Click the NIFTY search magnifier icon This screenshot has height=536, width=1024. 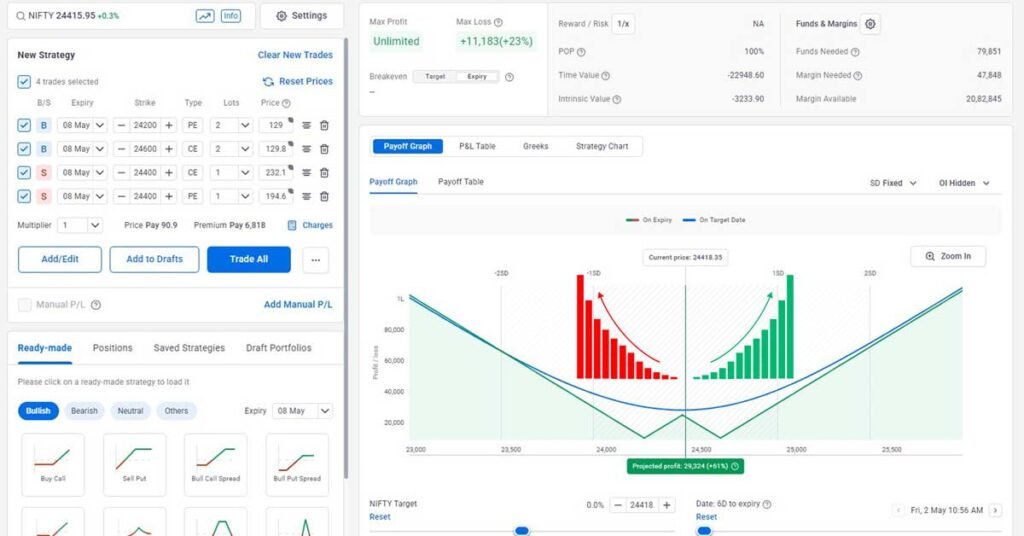[20, 16]
